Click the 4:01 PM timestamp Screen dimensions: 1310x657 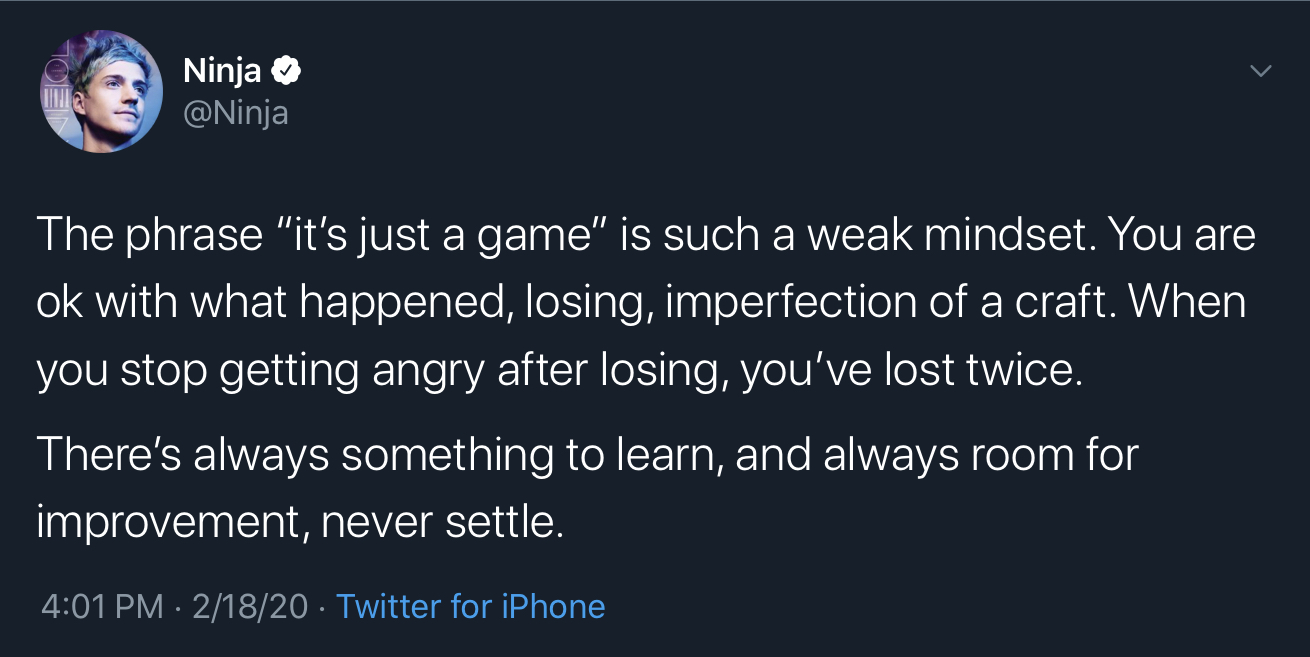(102, 606)
